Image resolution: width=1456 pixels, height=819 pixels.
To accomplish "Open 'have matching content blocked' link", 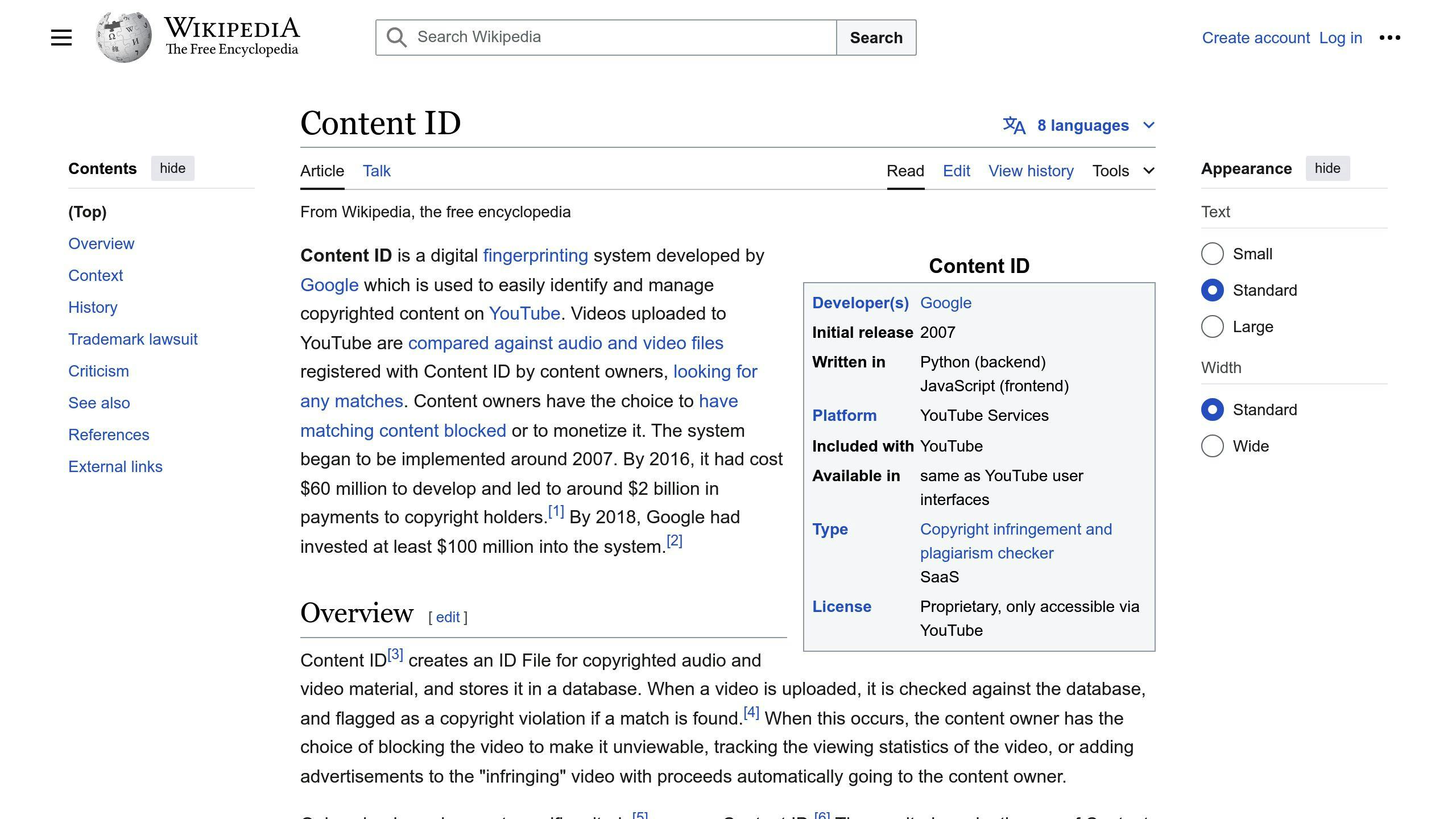I will pyautogui.click(x=403, y=431).
